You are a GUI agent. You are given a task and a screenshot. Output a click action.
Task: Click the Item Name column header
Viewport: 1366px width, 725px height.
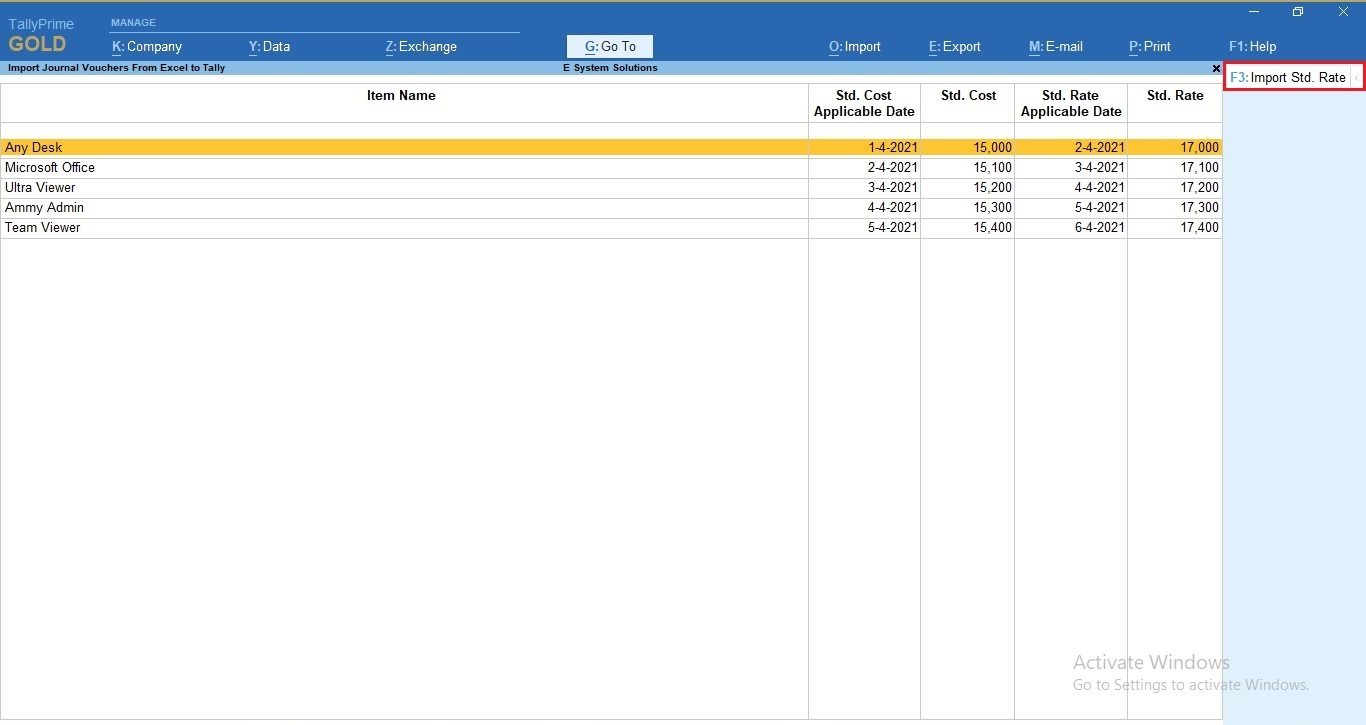(401, 96)
